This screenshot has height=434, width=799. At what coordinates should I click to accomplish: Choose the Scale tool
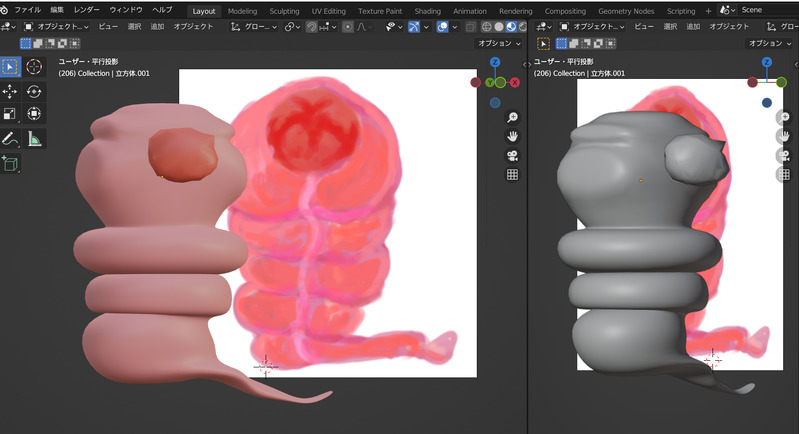10,115
